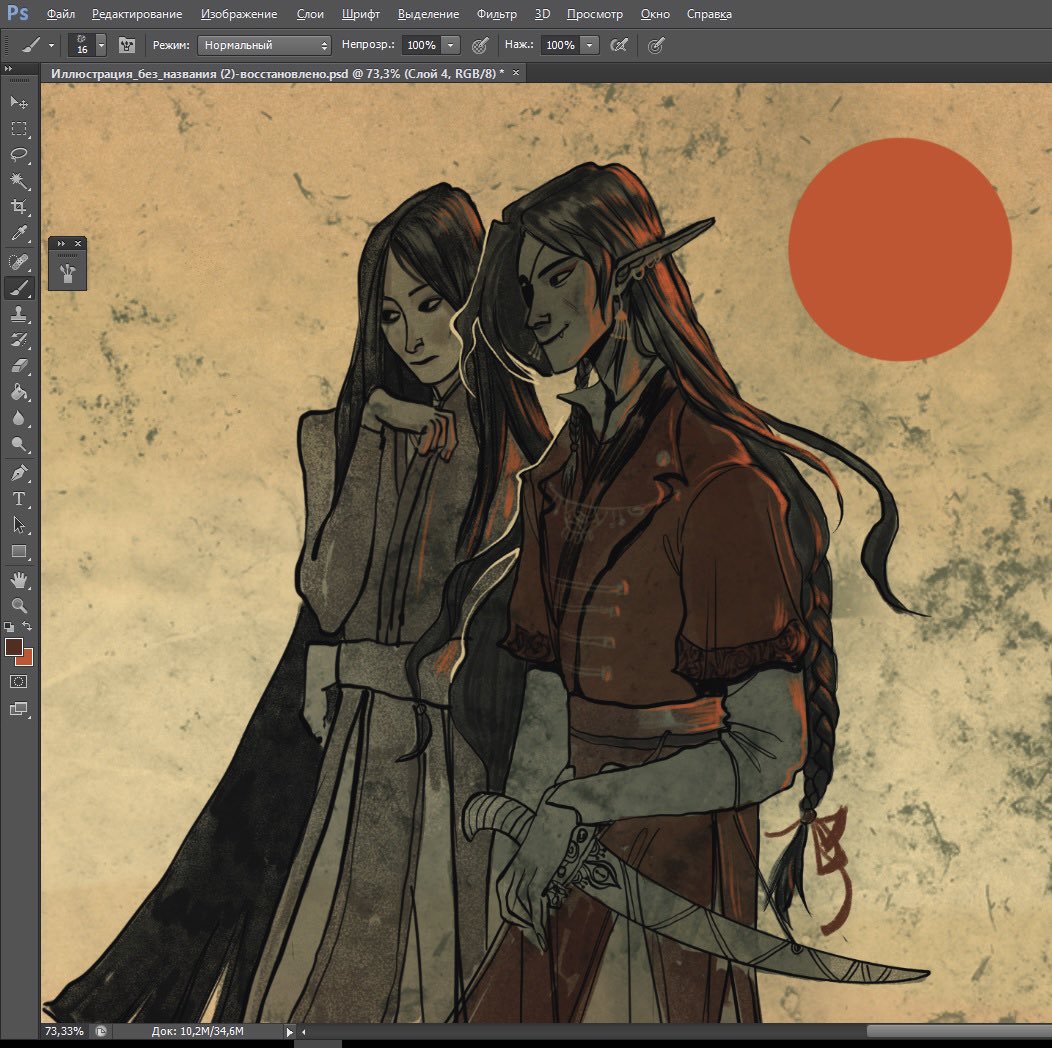The height and width of the screenshot is (1048, 1052).
Task: Select the Crop tool
Action: coord(19,207)
